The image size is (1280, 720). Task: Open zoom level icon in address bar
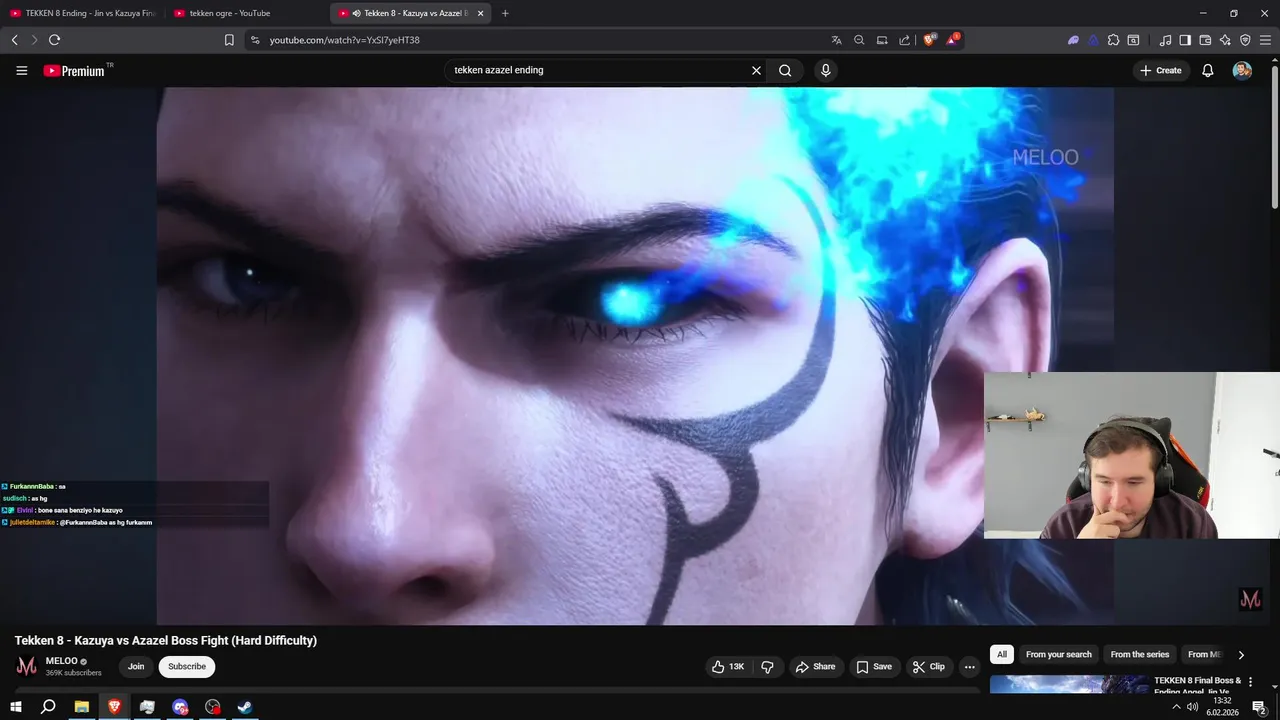[859, 40]
